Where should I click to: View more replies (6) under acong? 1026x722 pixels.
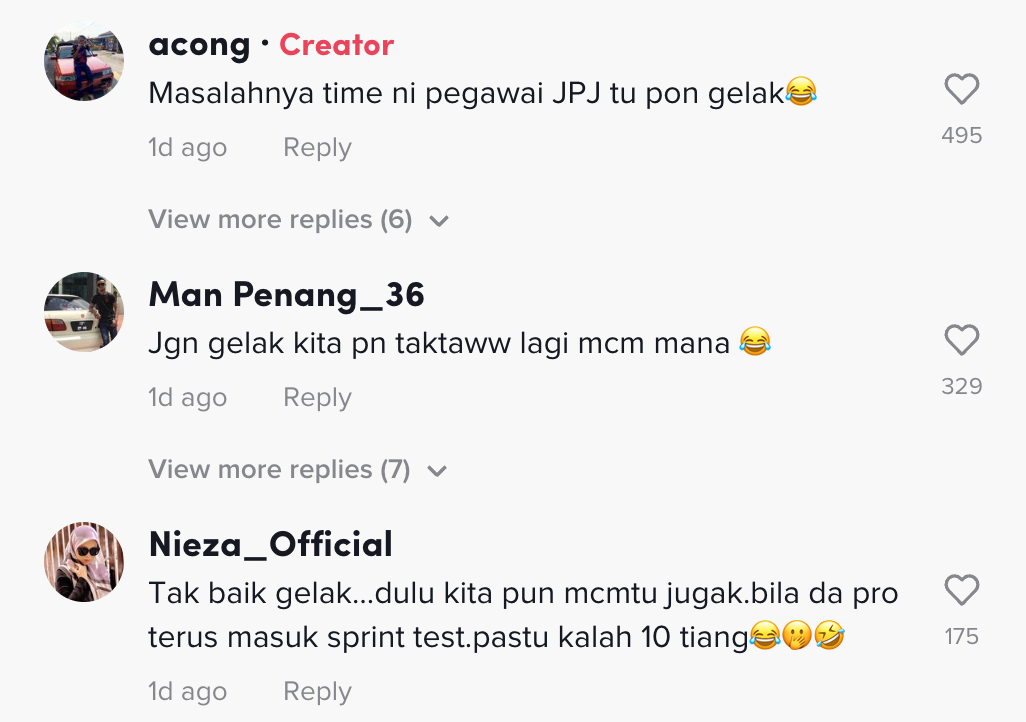(280, 220)
